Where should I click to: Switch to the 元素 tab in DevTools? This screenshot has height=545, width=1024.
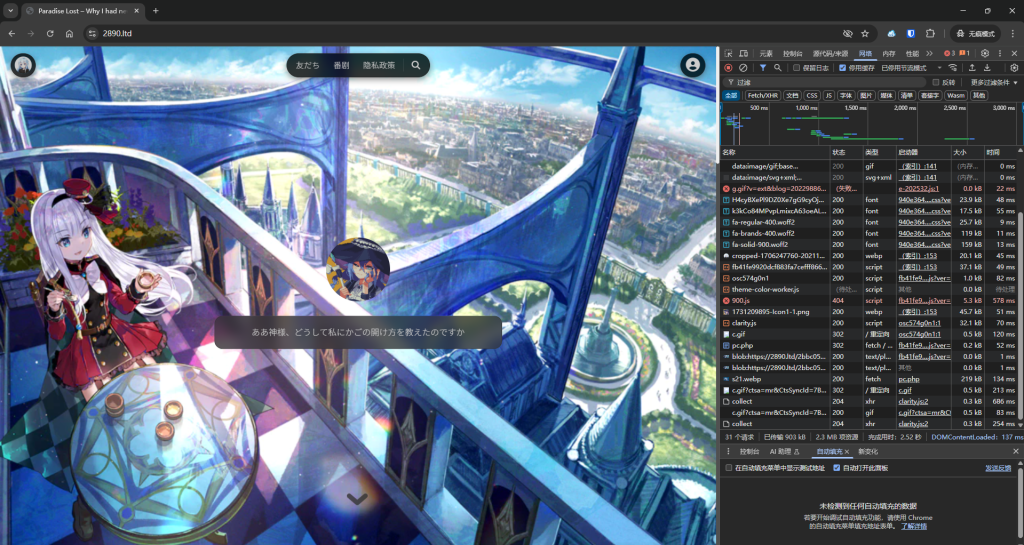(x=766, y=53)
